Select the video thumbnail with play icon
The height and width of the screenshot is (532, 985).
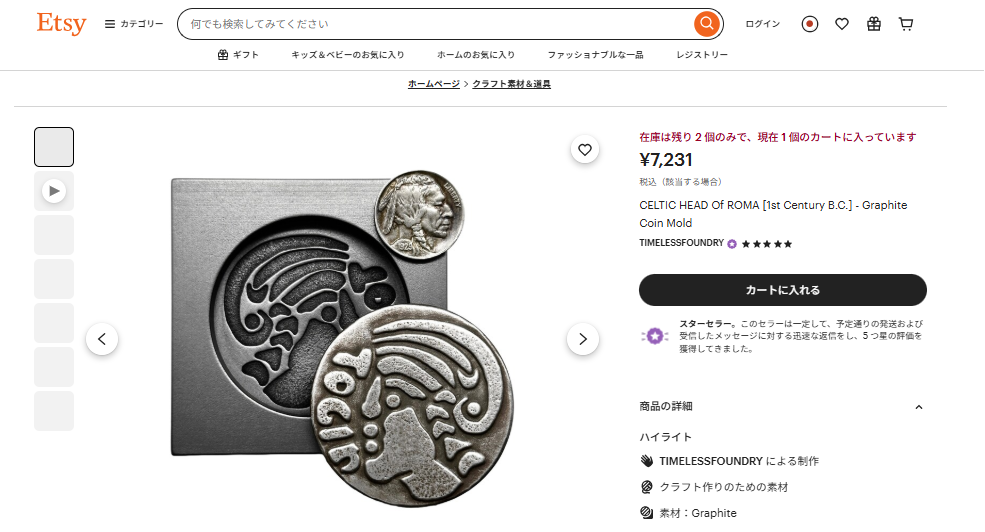(54, 190)
